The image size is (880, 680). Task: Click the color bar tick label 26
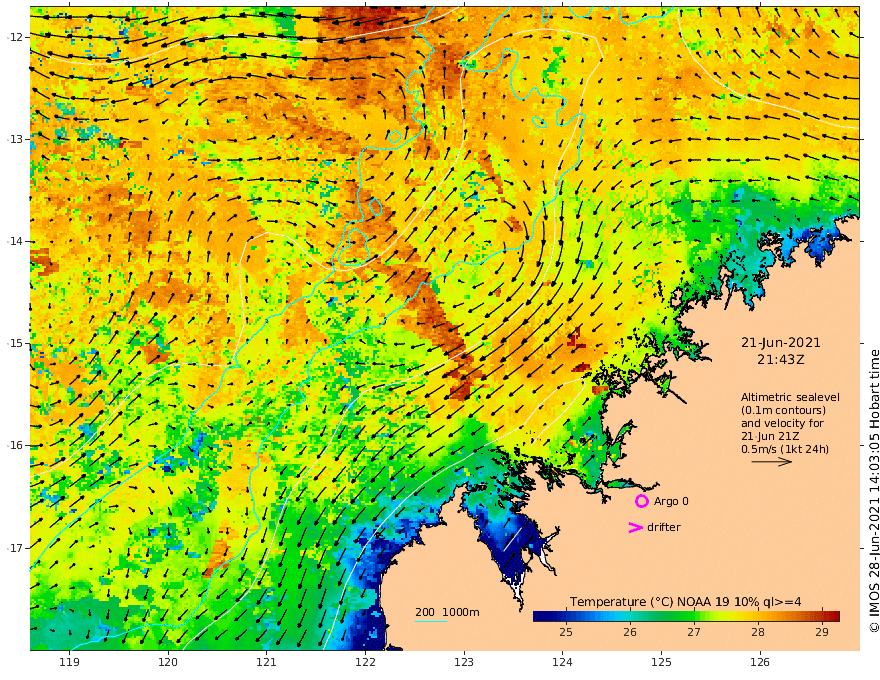pos(630,632)
